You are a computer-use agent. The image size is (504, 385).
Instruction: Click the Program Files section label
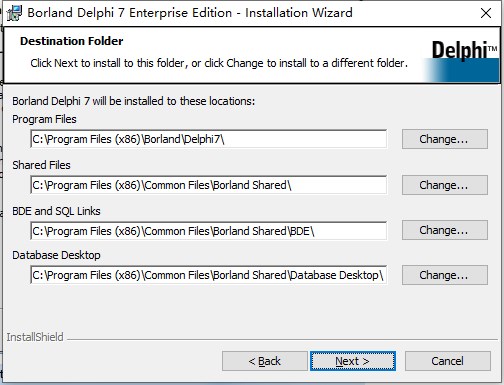(44, 119)
